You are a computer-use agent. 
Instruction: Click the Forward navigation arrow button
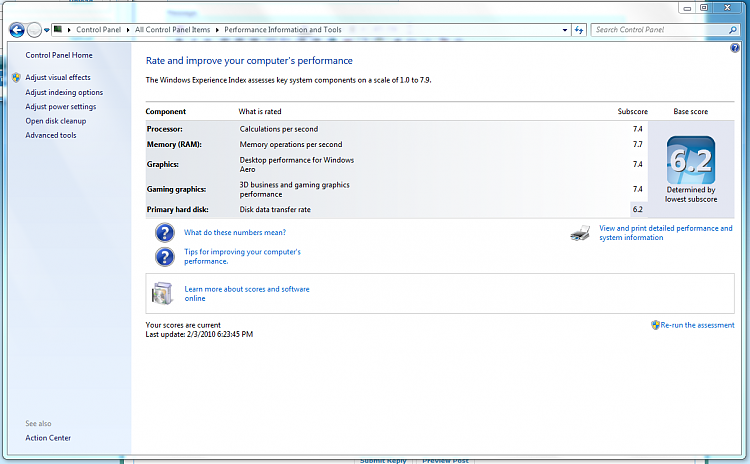(34, 30)
